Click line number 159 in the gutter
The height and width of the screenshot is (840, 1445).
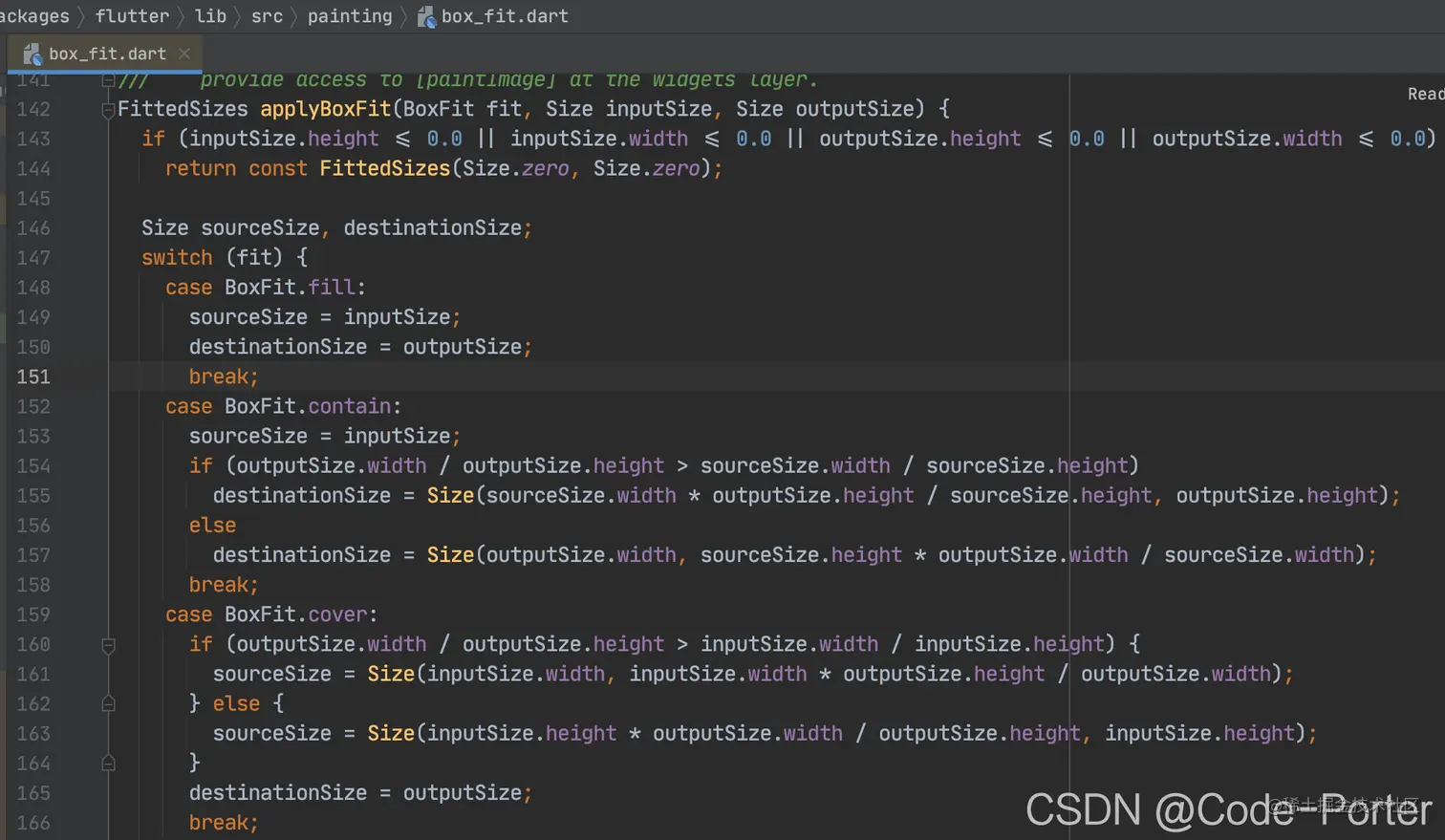33,614
